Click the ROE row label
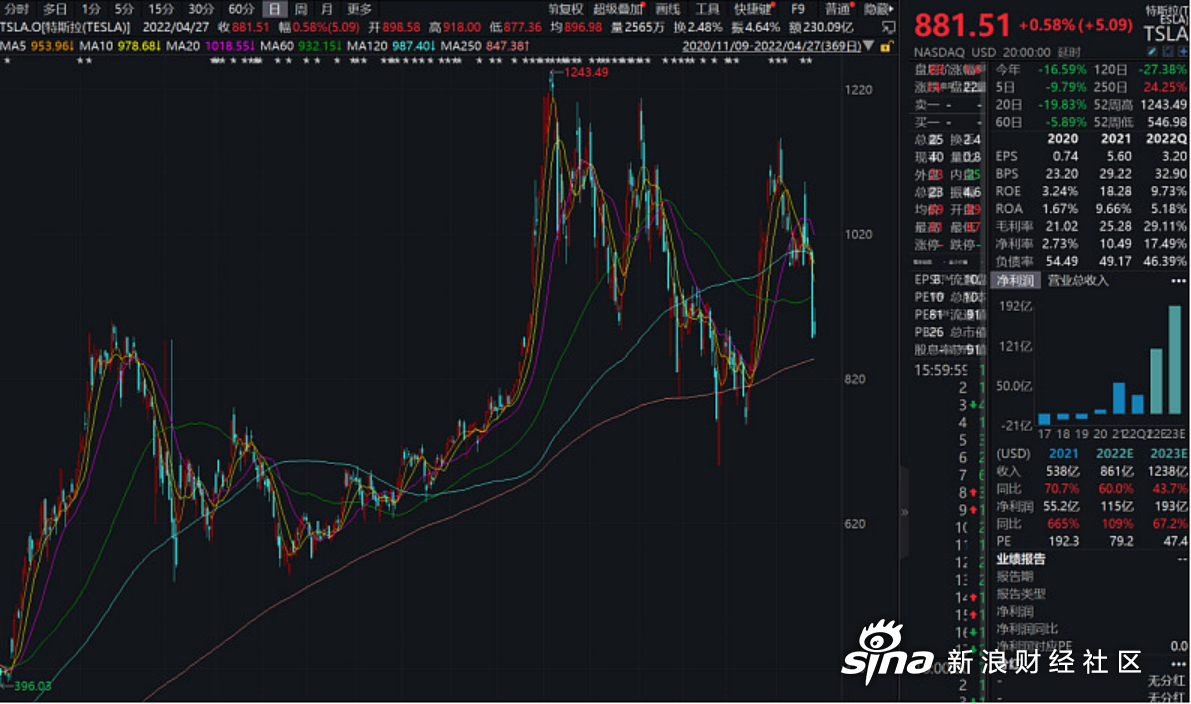The height and width of the screenshot is (704, 1191). (x=1007, y=191)
